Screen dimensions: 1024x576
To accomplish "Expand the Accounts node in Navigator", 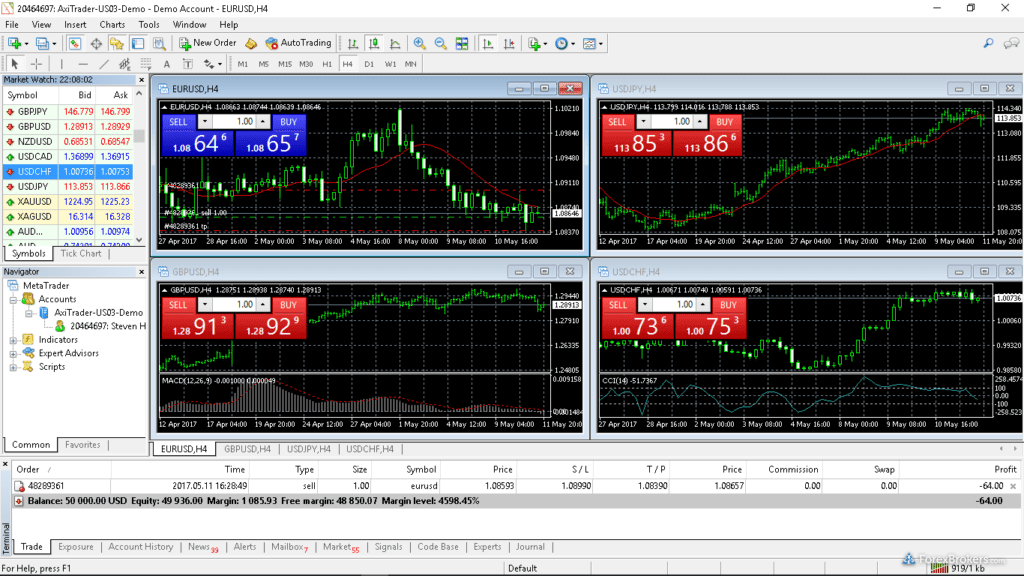I will (x=13, y=298).
